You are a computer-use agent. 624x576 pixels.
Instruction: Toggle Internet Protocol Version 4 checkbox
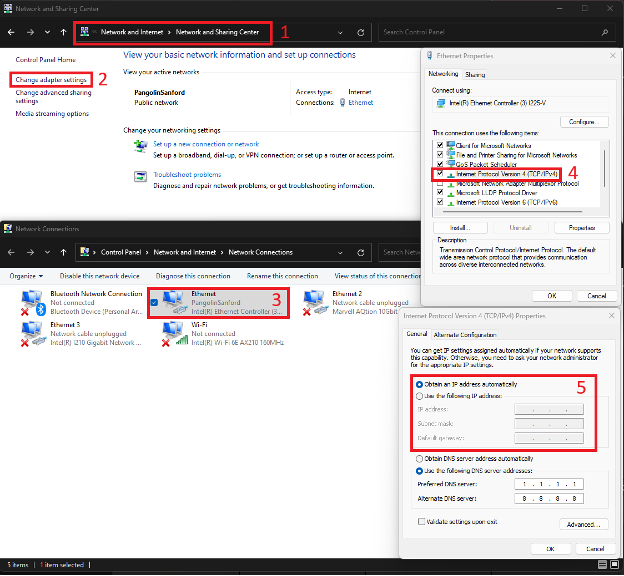(x=440, y=174)
